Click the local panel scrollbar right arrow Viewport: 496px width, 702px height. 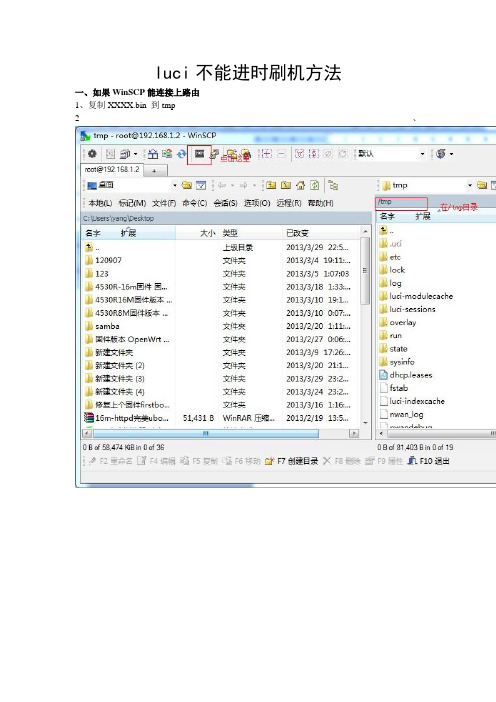tap(354, 433)
